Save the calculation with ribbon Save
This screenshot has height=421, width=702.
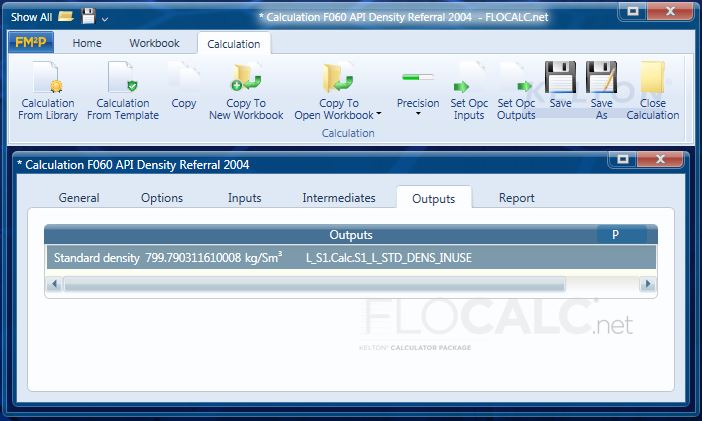pos(560,85)
